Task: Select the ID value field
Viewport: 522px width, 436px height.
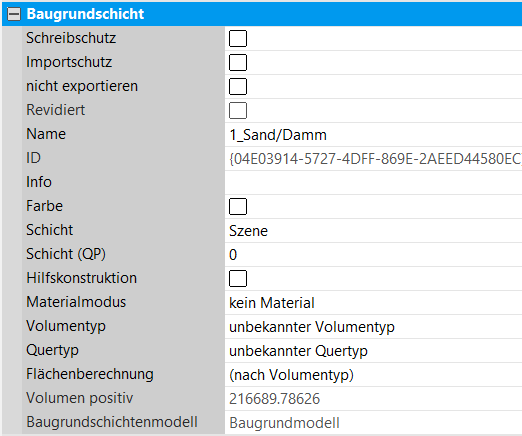Action: (x=373, y=159)
